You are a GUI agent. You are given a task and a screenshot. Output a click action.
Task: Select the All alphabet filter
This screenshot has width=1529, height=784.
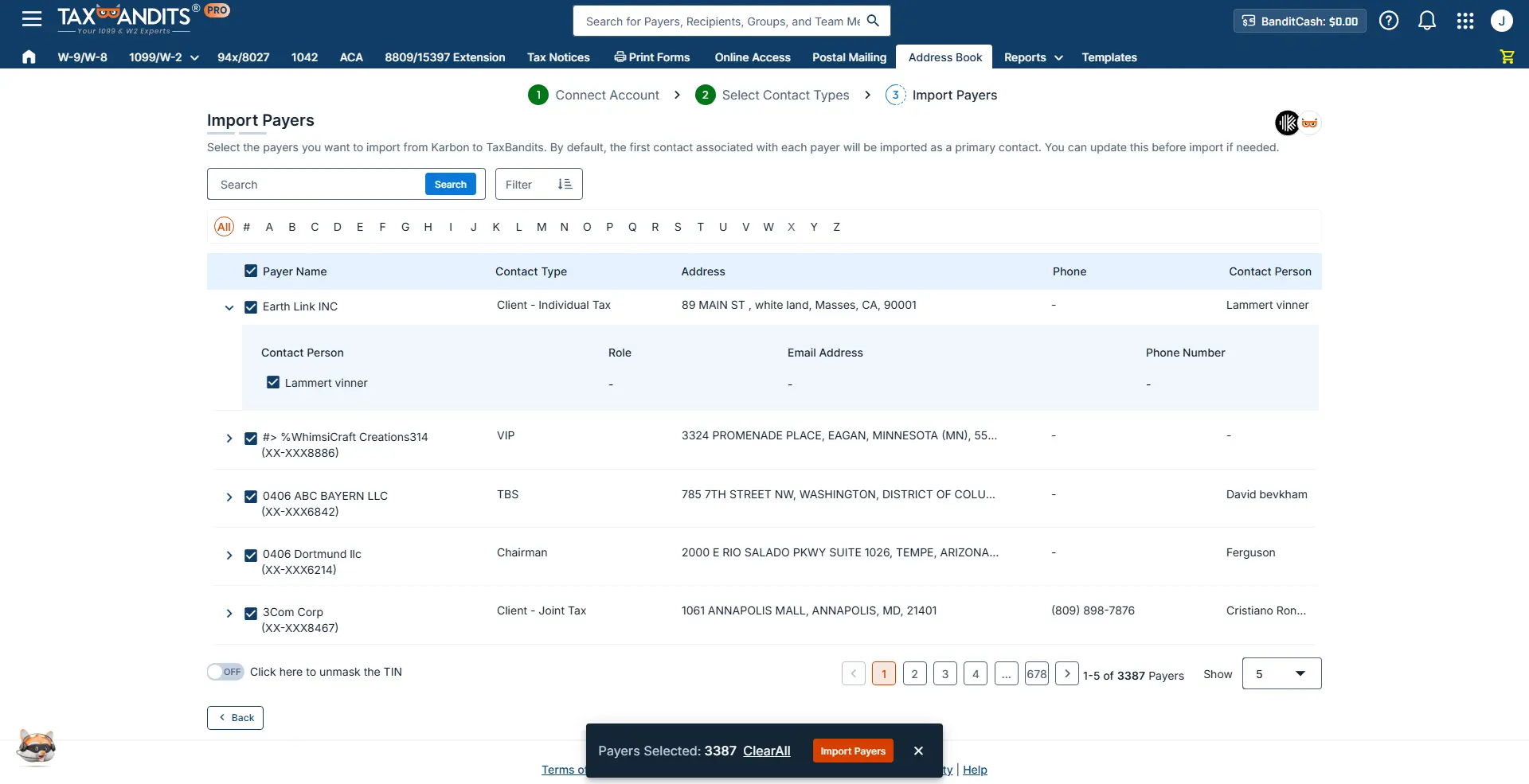pyautogui.click(x=224, y=227)
